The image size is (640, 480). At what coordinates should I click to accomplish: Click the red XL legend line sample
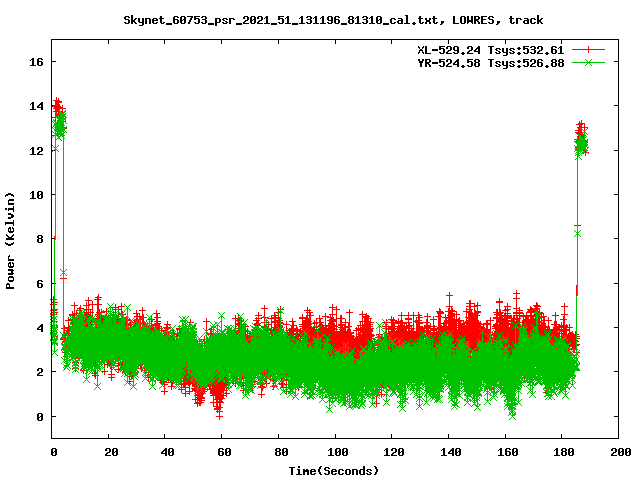588,50
